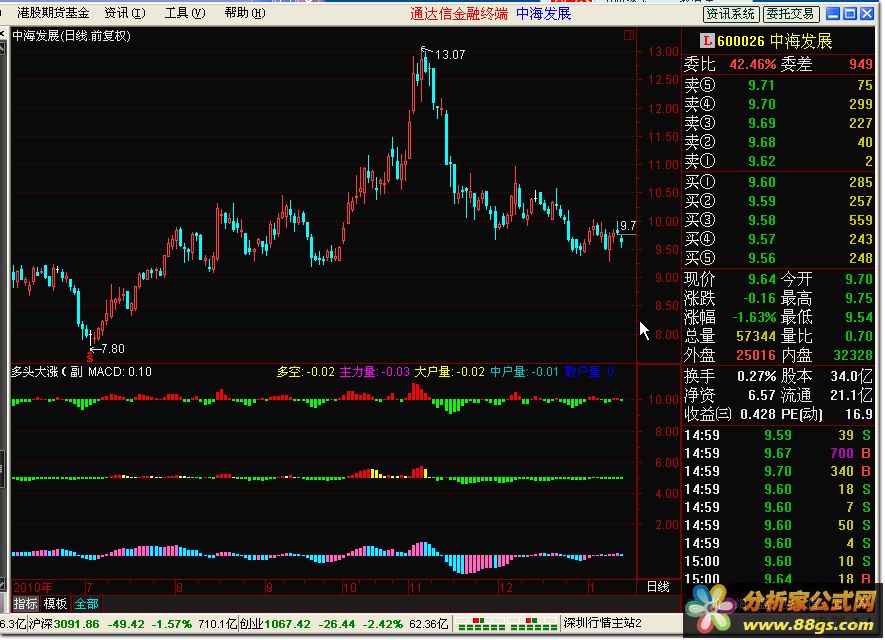Click the 卖④ 9.70 ask row
This screenshot has width=885, height=640.
coord(778,104)
